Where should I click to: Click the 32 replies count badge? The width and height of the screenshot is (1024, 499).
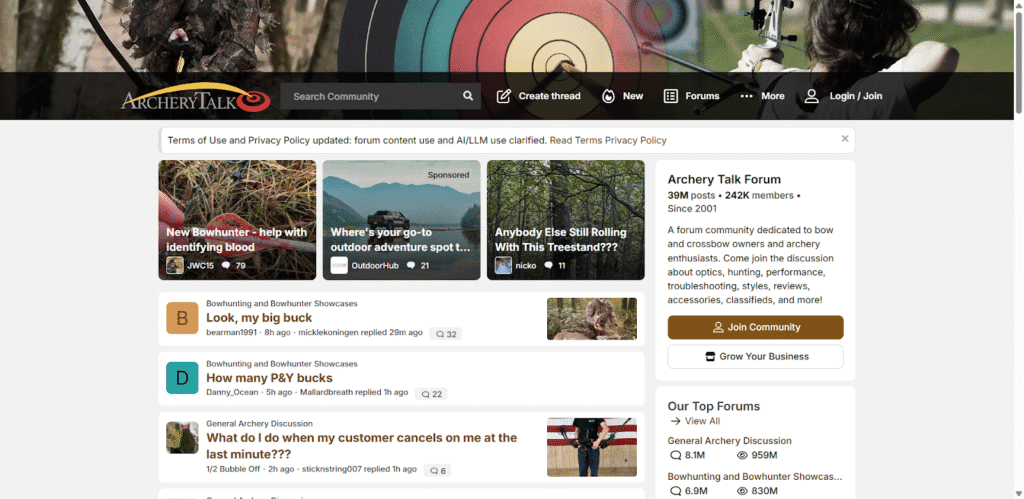[445, 334]
